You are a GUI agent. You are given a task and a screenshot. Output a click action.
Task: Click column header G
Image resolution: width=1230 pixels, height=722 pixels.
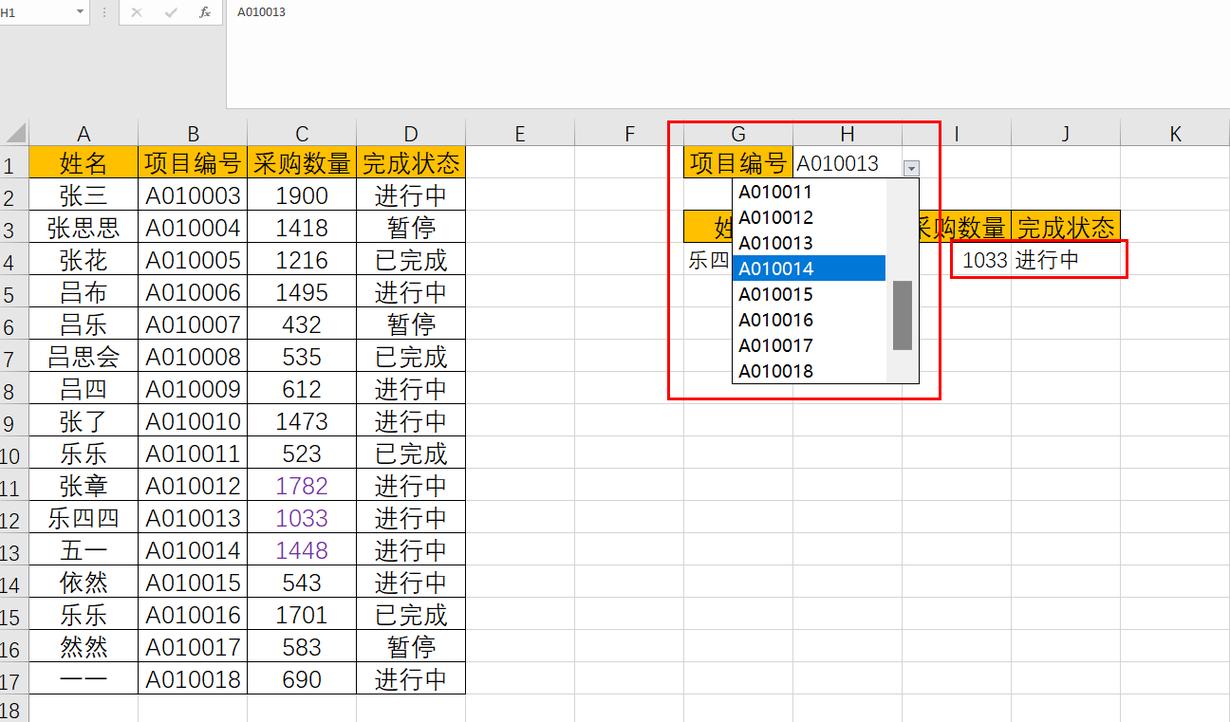click(738, 132)
